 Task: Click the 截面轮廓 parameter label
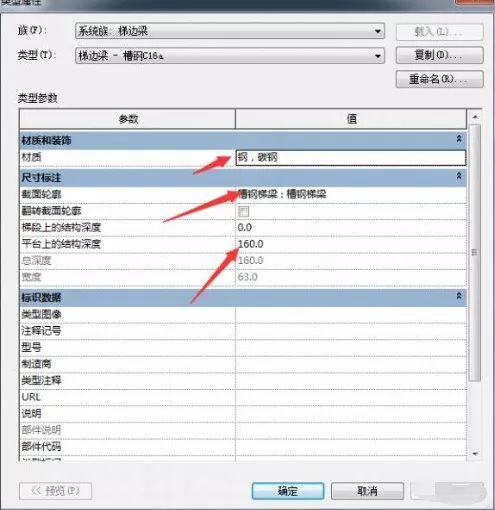tap(41, 194)
